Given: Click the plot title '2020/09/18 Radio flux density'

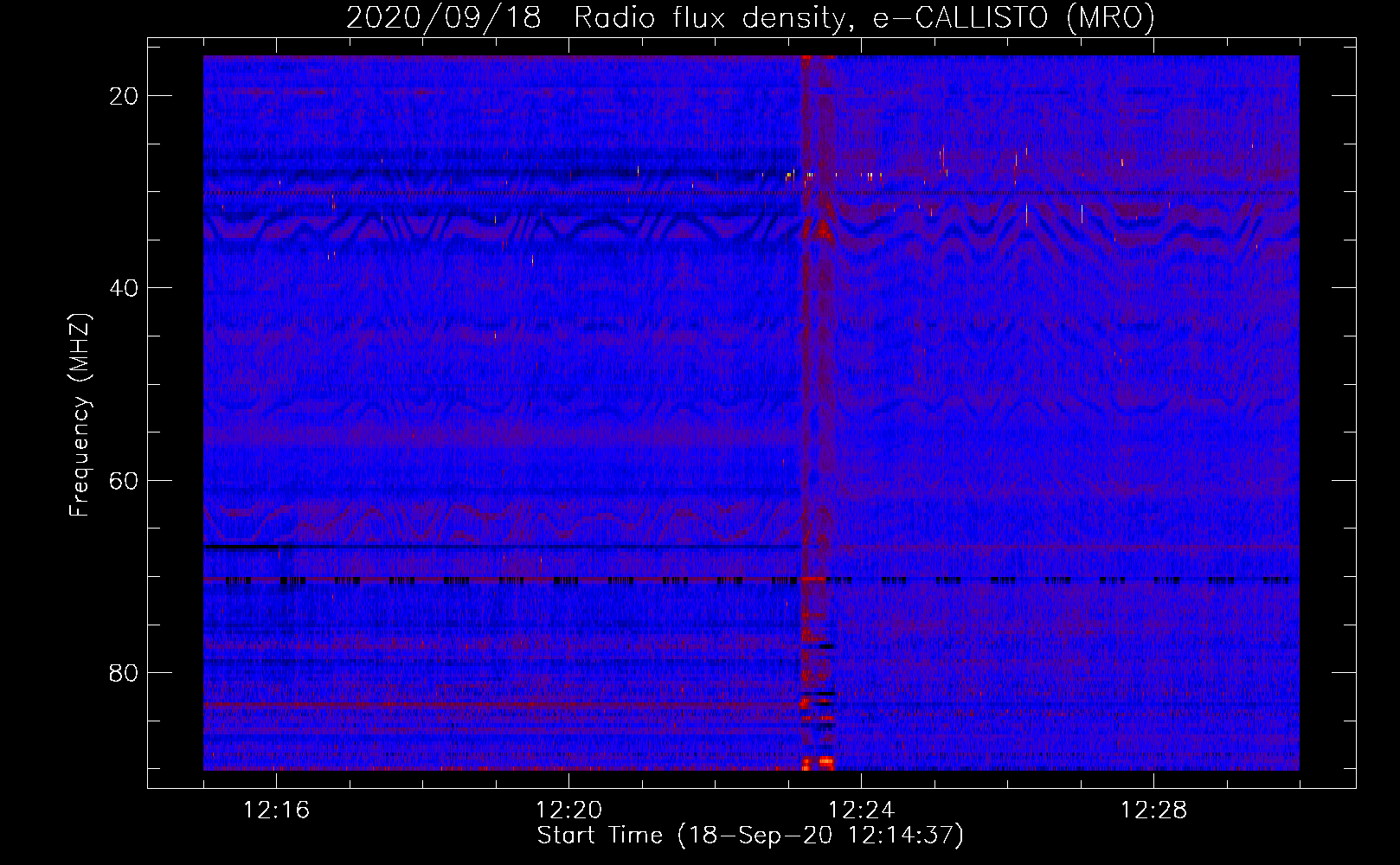Looking at the screenshot, I should [750, 17].
